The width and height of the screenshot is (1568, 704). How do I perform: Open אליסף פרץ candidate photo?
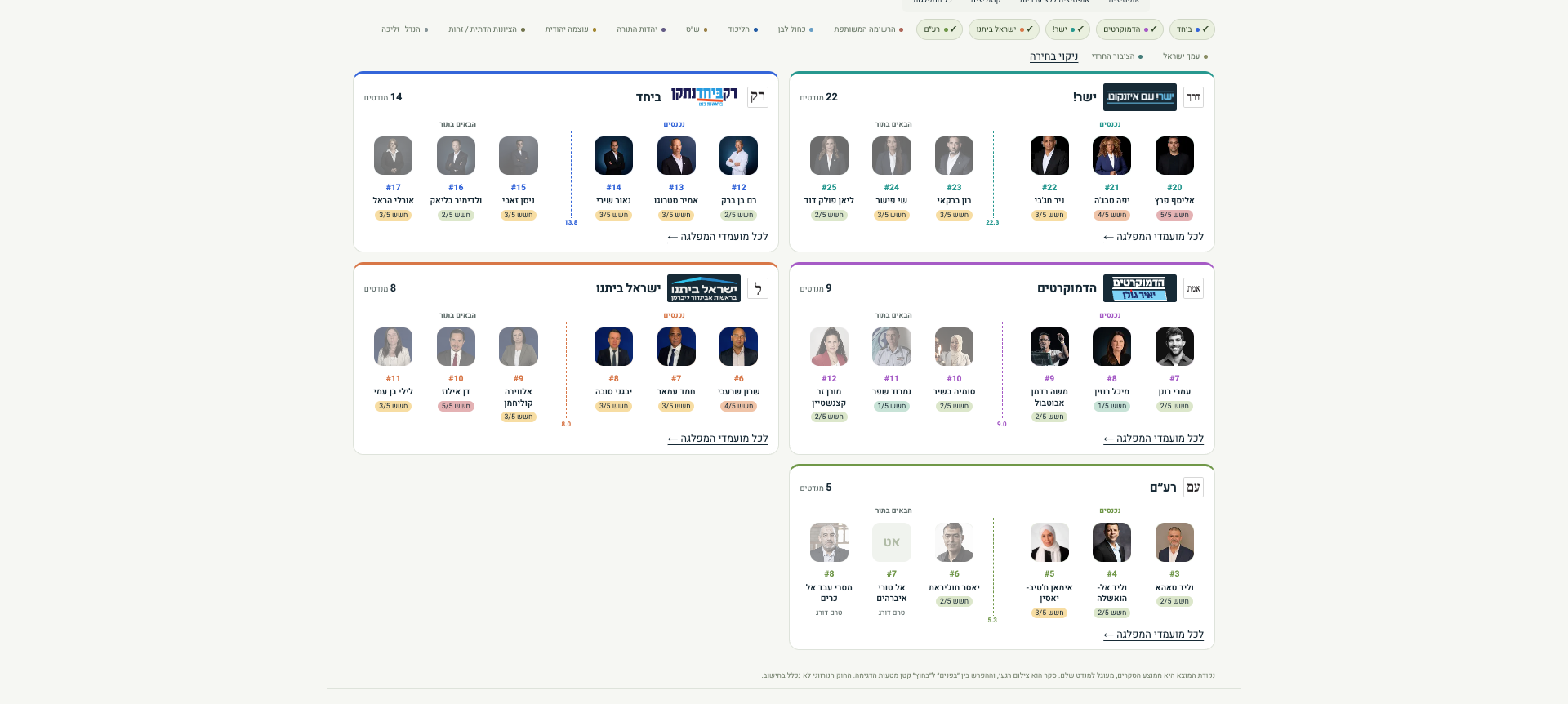[1174, 155]
